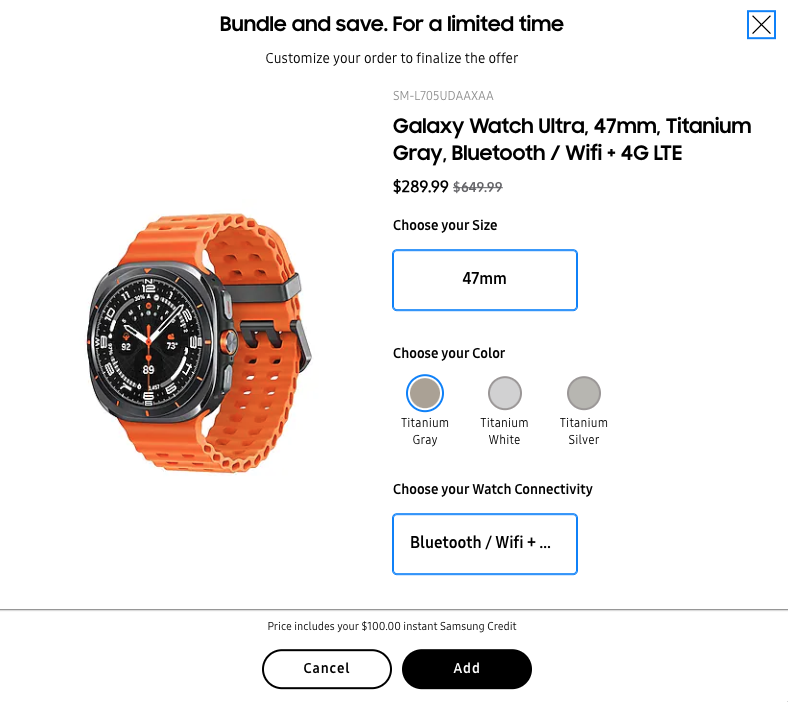
Task: Click the 'Choose your Watch Connectivity' label
Action: click(493, 489)
